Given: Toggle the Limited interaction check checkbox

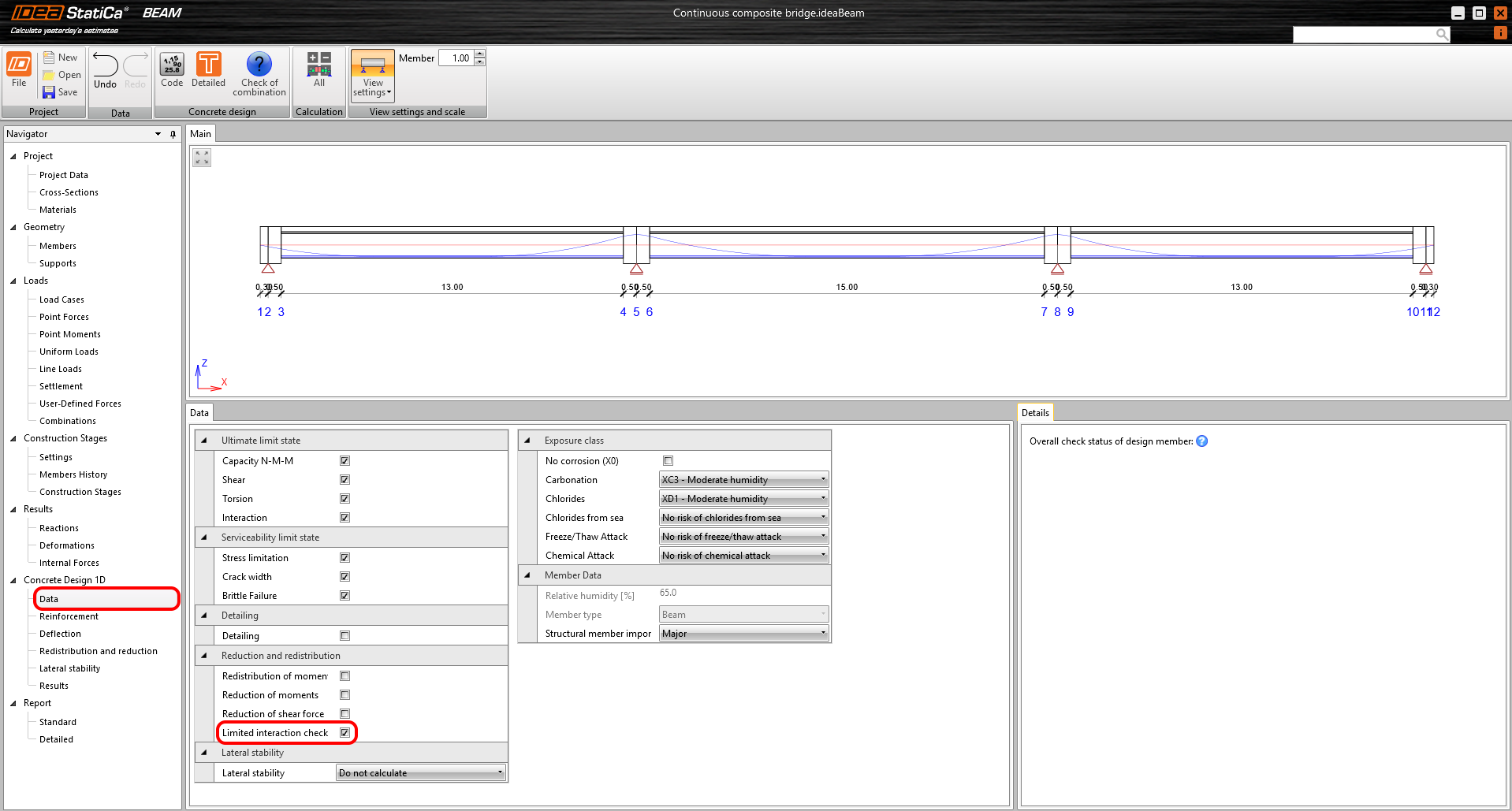Looking at the screenshot, I should pyautogui.click(x=344, y=733).
